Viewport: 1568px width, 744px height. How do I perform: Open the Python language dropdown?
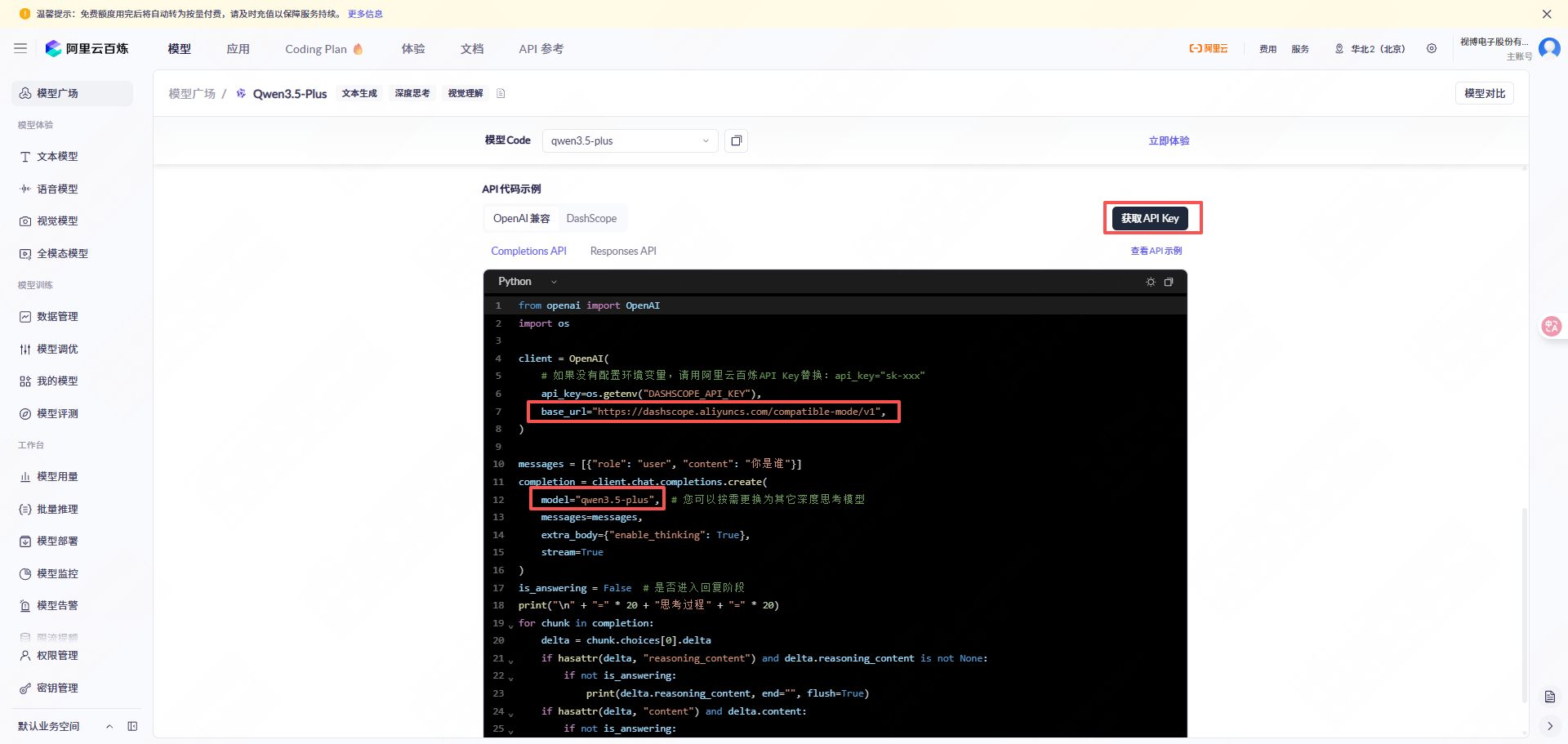[x=527, y=282]
